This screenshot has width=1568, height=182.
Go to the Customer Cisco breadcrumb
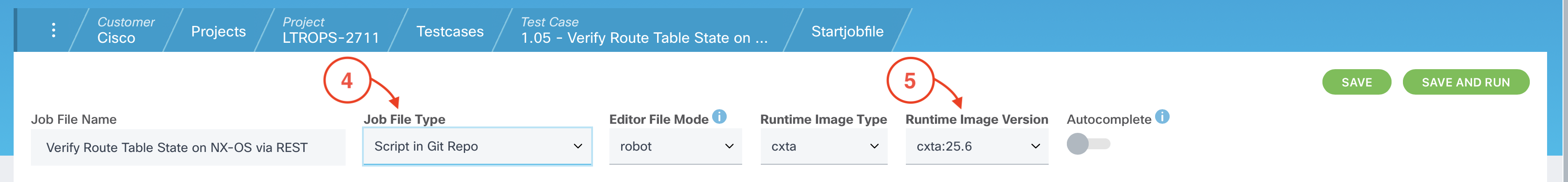click(126, 30)
